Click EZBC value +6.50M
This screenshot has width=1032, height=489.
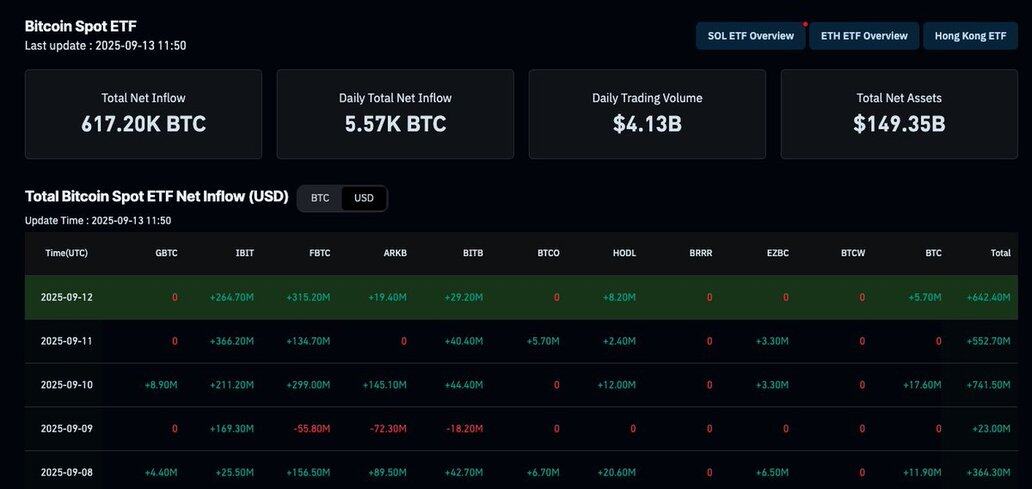point(772,473)
